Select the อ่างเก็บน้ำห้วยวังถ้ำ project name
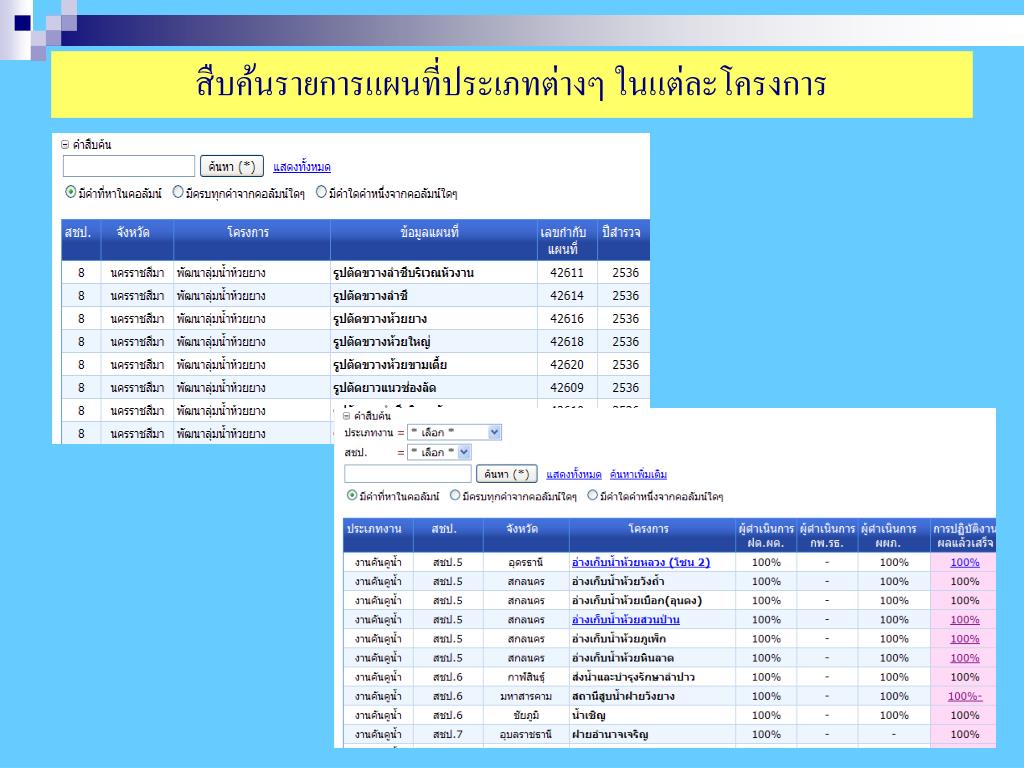The image size is (1024, 768). (618, 581)
